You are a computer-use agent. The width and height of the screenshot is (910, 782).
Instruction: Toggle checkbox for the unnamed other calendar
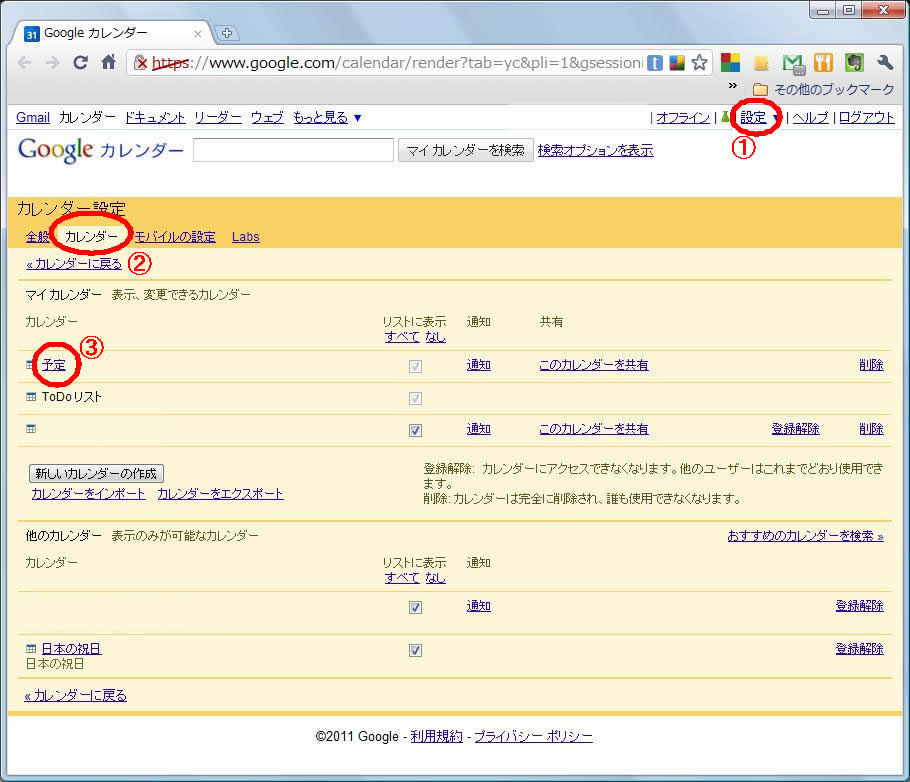pyautogui.click(x=416, y=607)
